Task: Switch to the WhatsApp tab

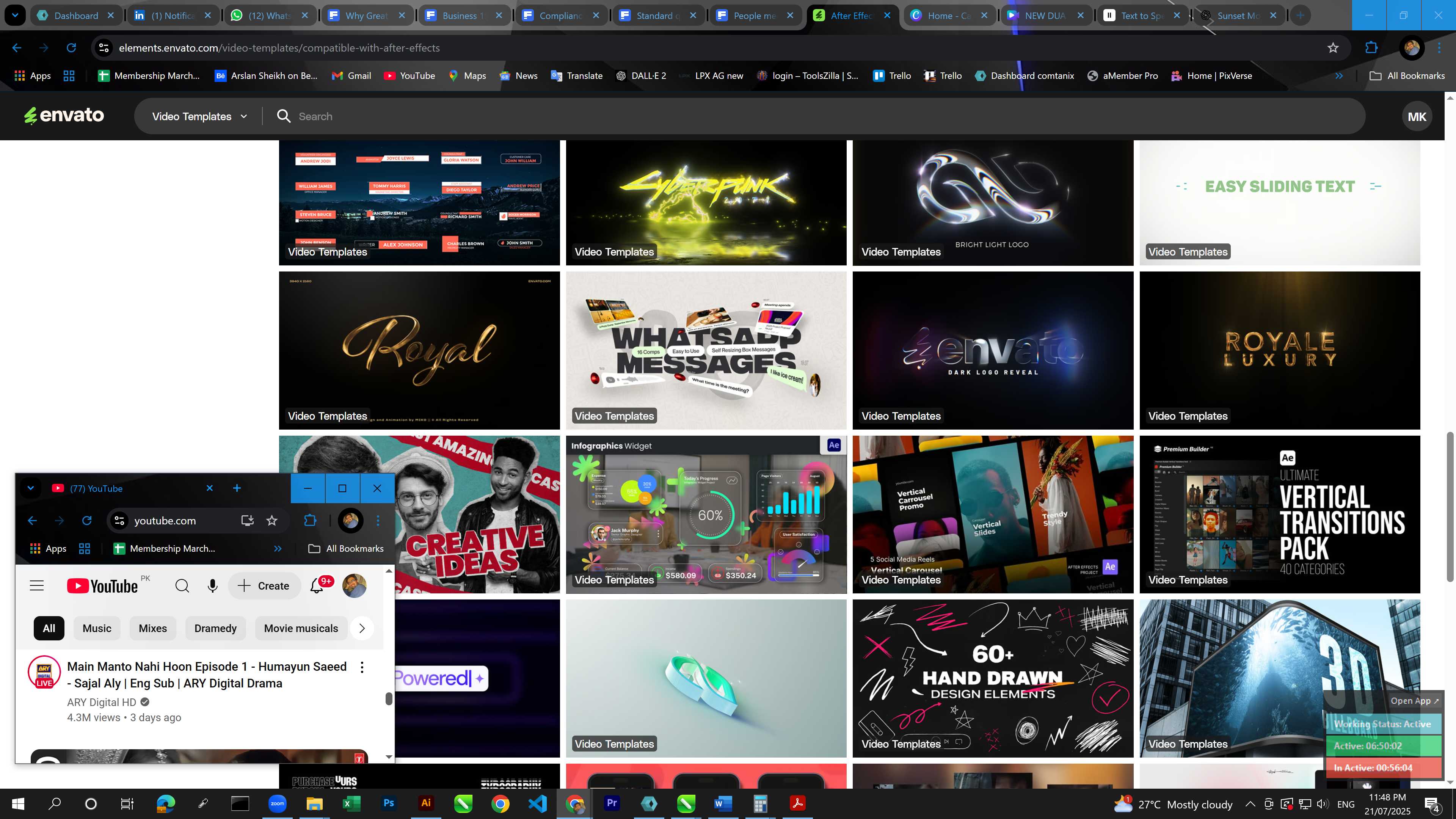Action: click(270, 16)
